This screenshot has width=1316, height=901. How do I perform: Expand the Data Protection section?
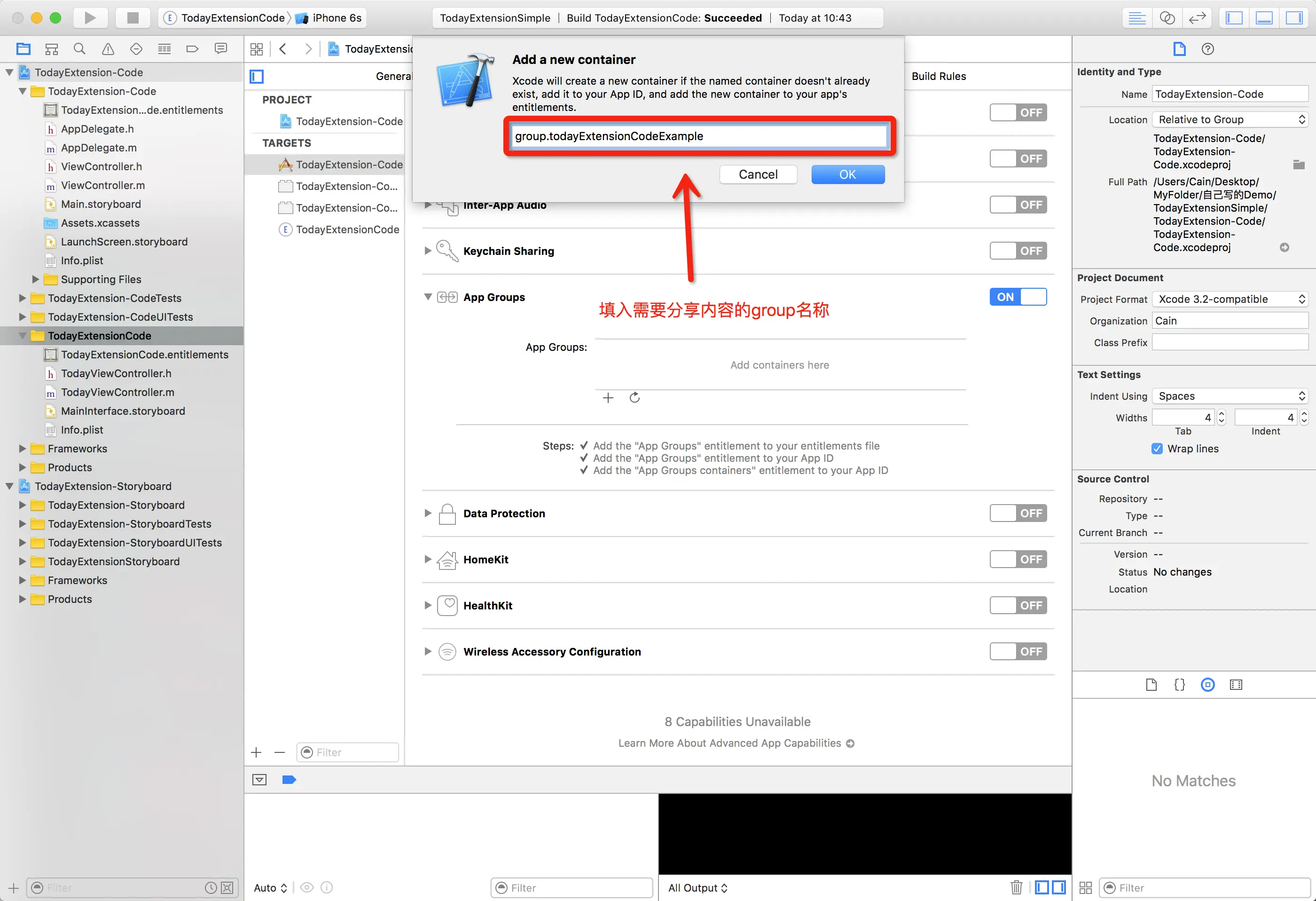point(428,514)
